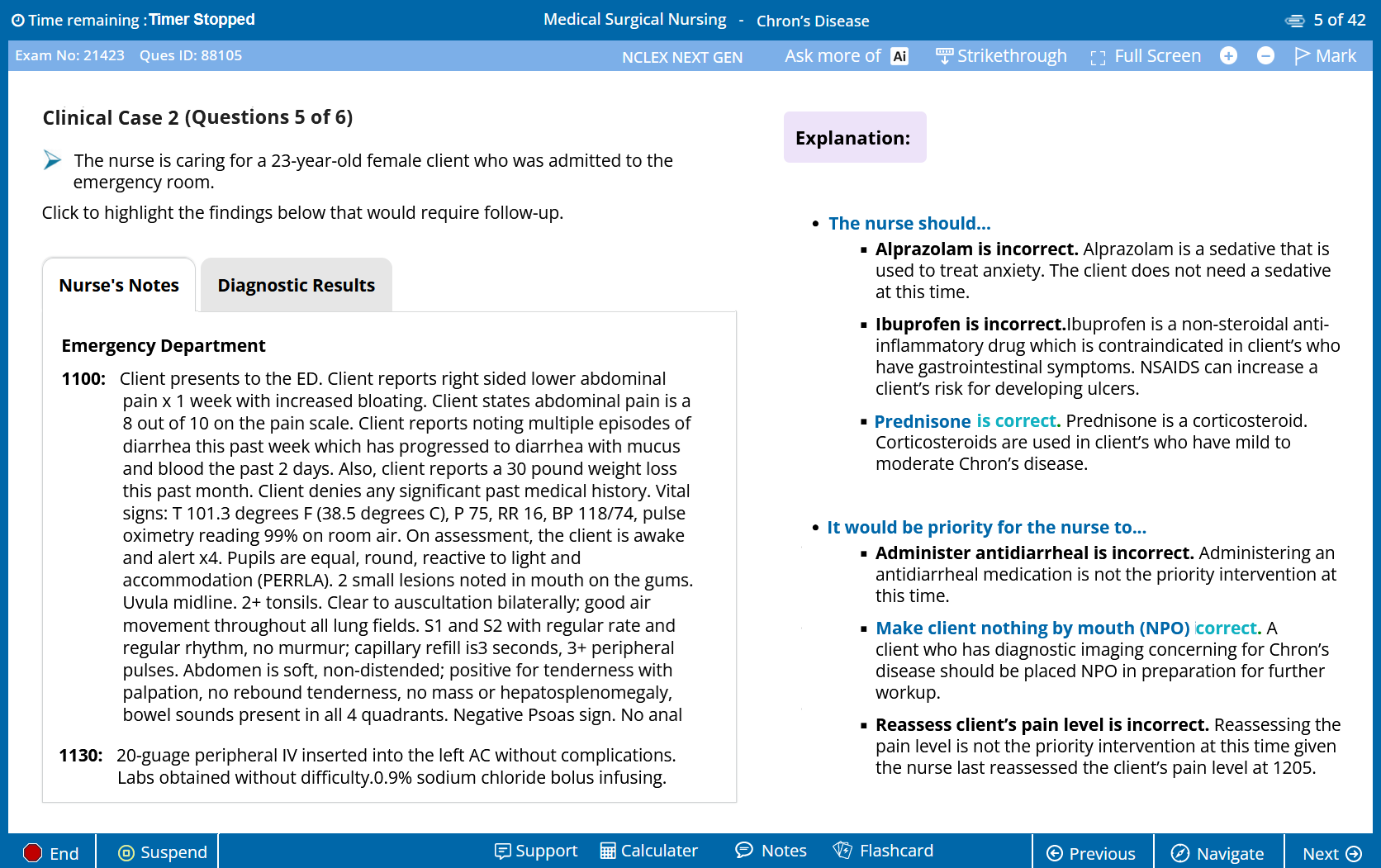Mark this question with flag icon
Screen dimensions: 1381x868
tap(1303, 55)
